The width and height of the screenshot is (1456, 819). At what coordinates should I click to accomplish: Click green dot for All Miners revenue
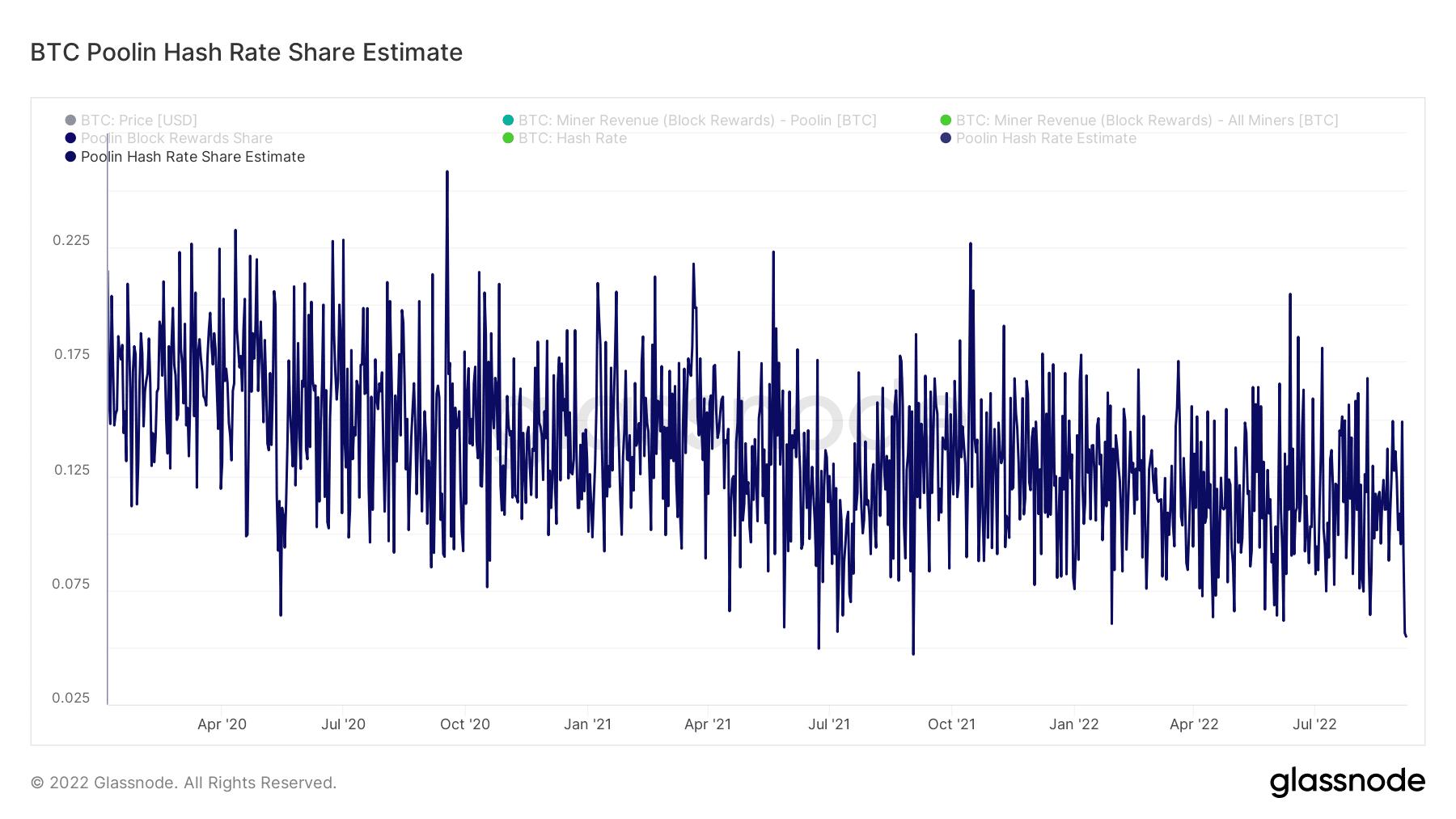pos(946,120)
